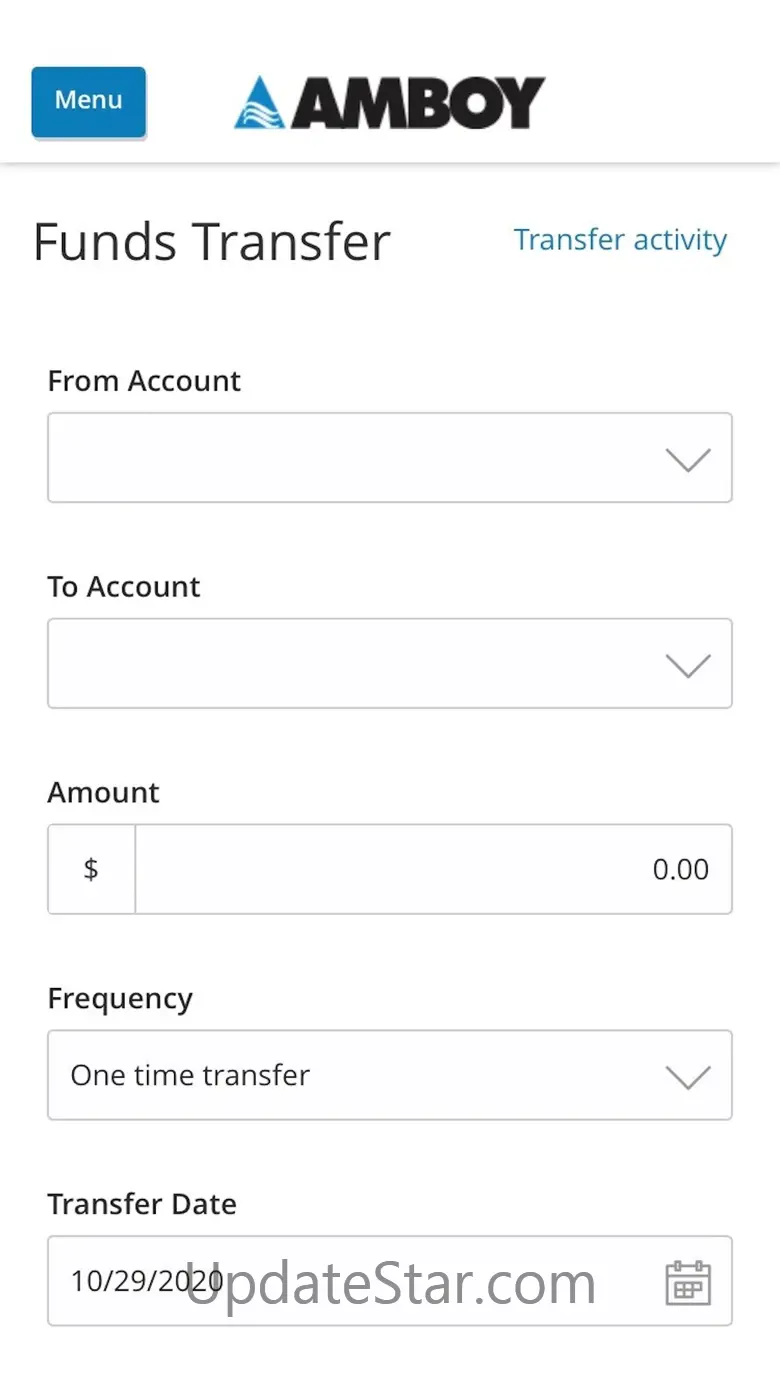The height and width of the screenshot is (1387, 780).
Task: Click the dollar sign currency prefix
Action: pyautogui.click(x=91, y=869)
